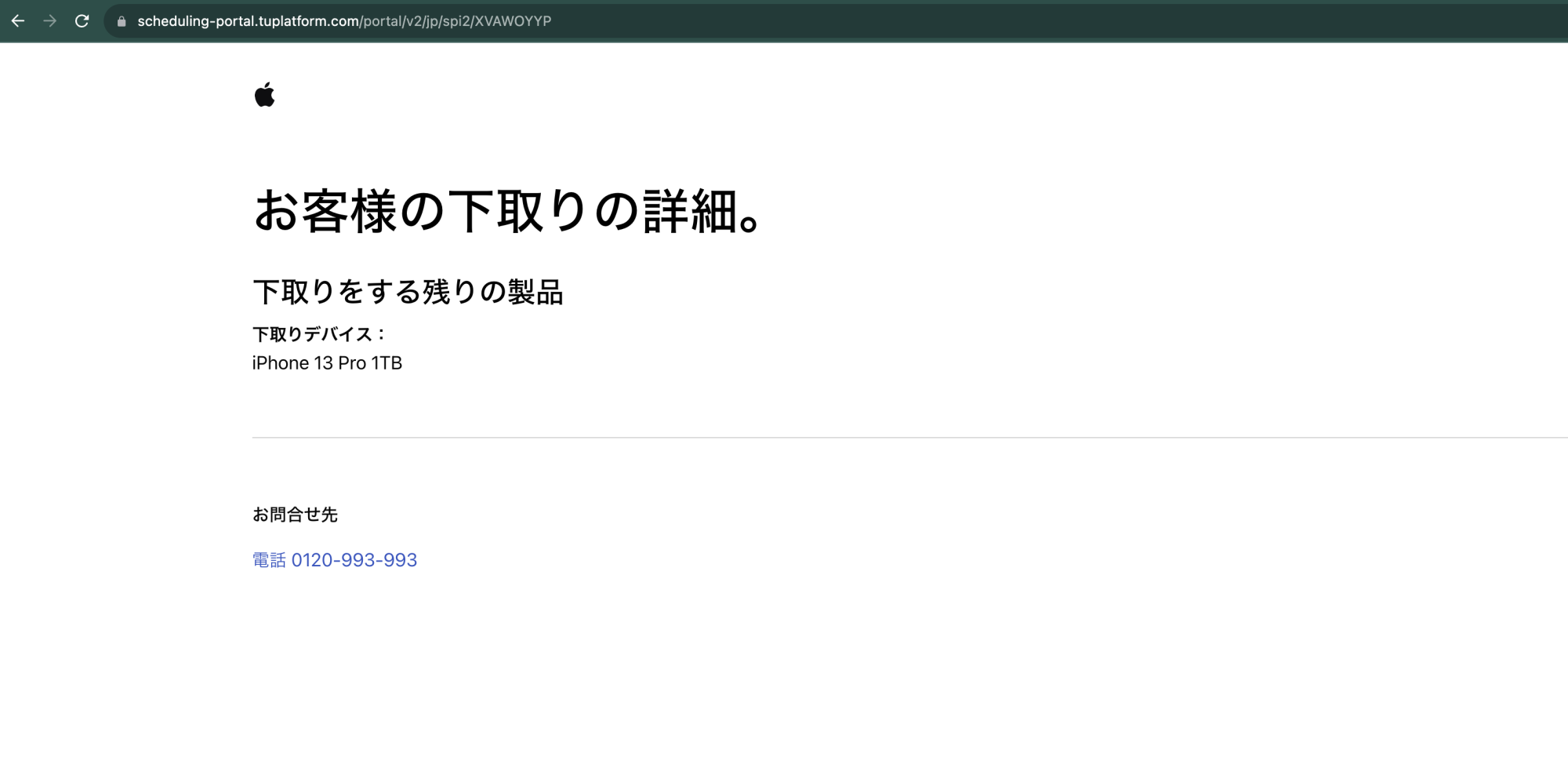Image resolution: width=1568 pixels, height=757 pixels.
Task: Select the text iPhone 13 Pro 1TB
Action: pyautogui.click(x=327, y=363)
